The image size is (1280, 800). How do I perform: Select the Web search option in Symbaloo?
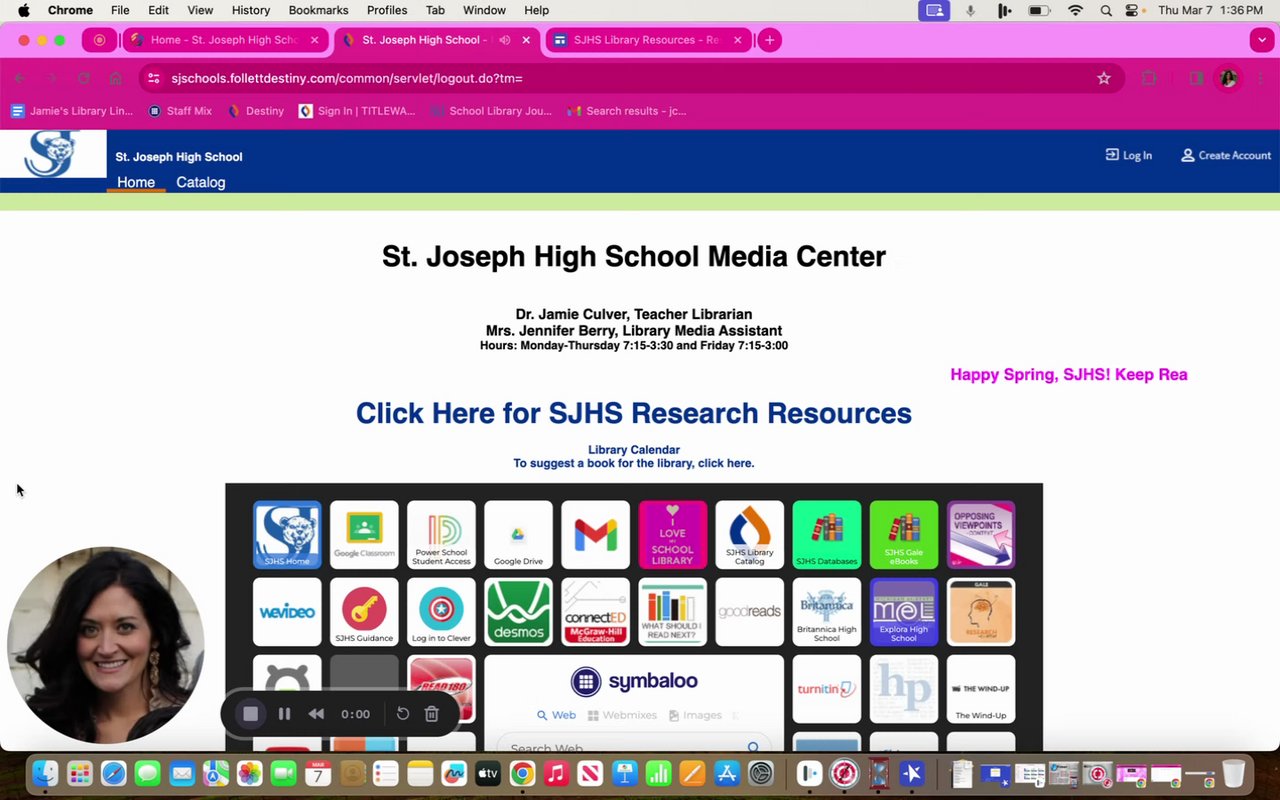557,715
